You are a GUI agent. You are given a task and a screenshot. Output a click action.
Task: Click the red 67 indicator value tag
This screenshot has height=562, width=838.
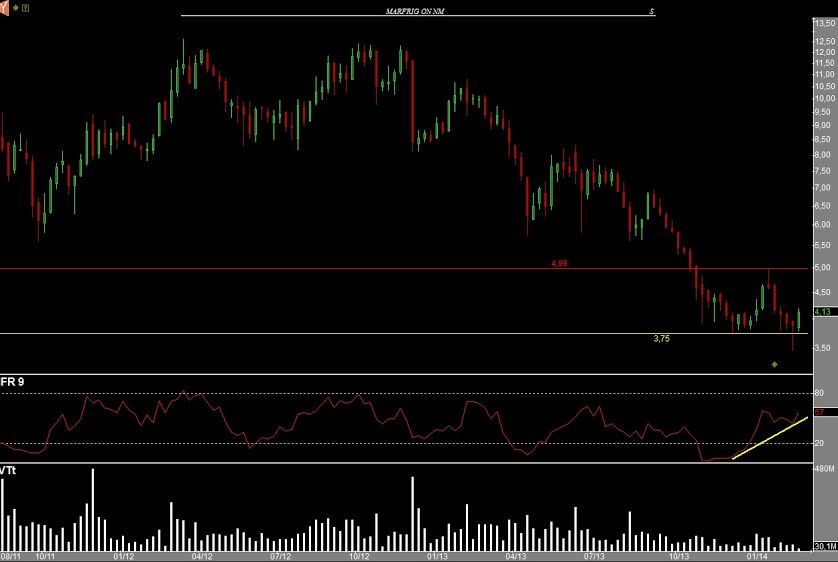[x=819, y=412]
